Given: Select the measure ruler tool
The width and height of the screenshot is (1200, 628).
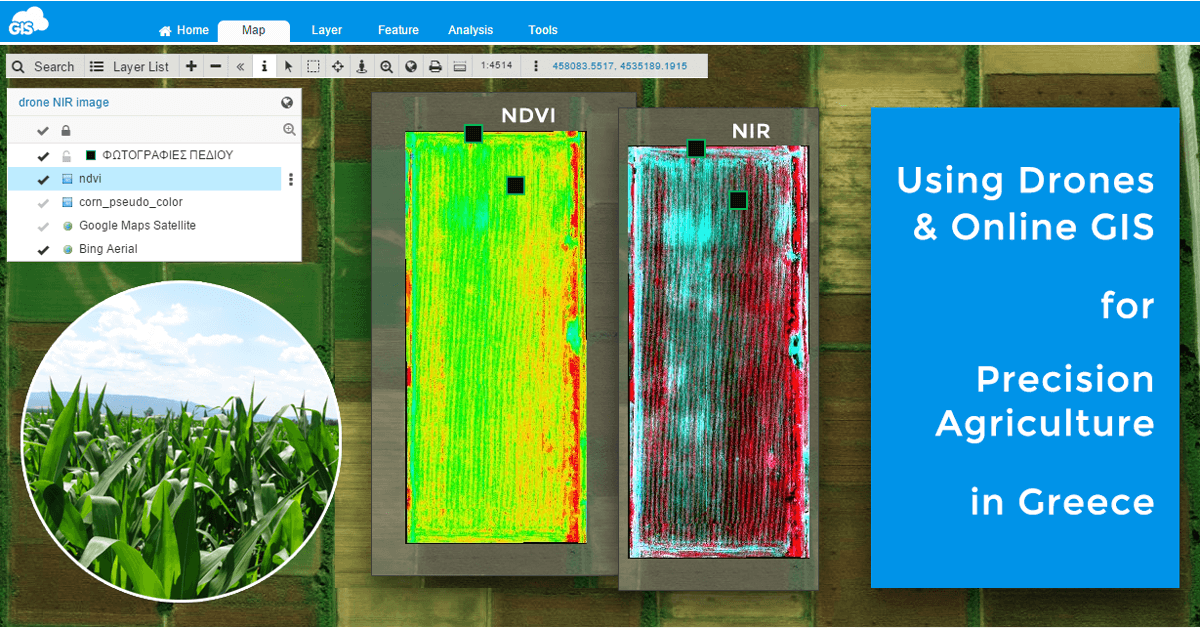Looking at the screenshot, I should [460, 66].
